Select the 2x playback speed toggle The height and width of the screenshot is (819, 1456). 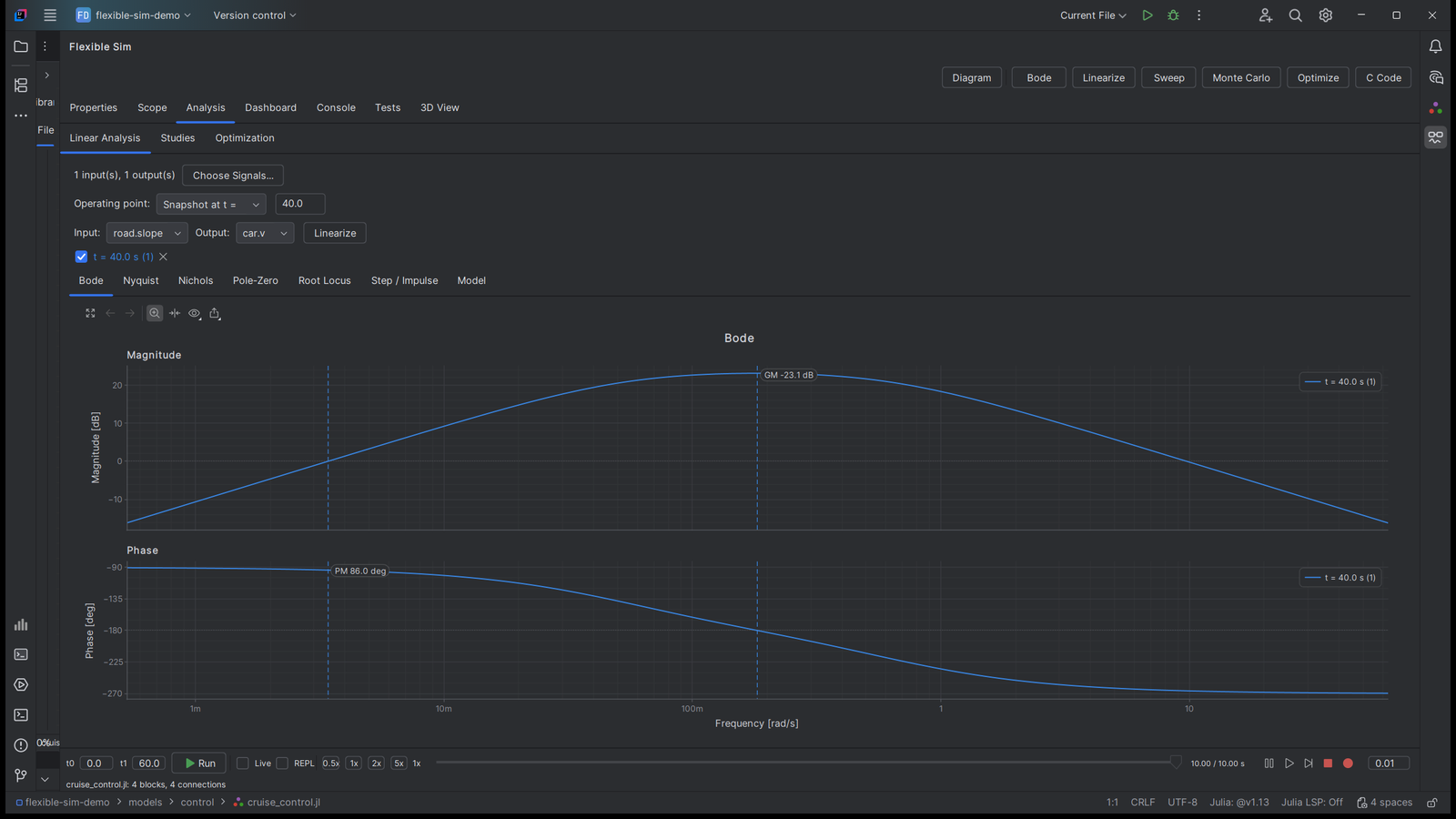click(376, 763)
